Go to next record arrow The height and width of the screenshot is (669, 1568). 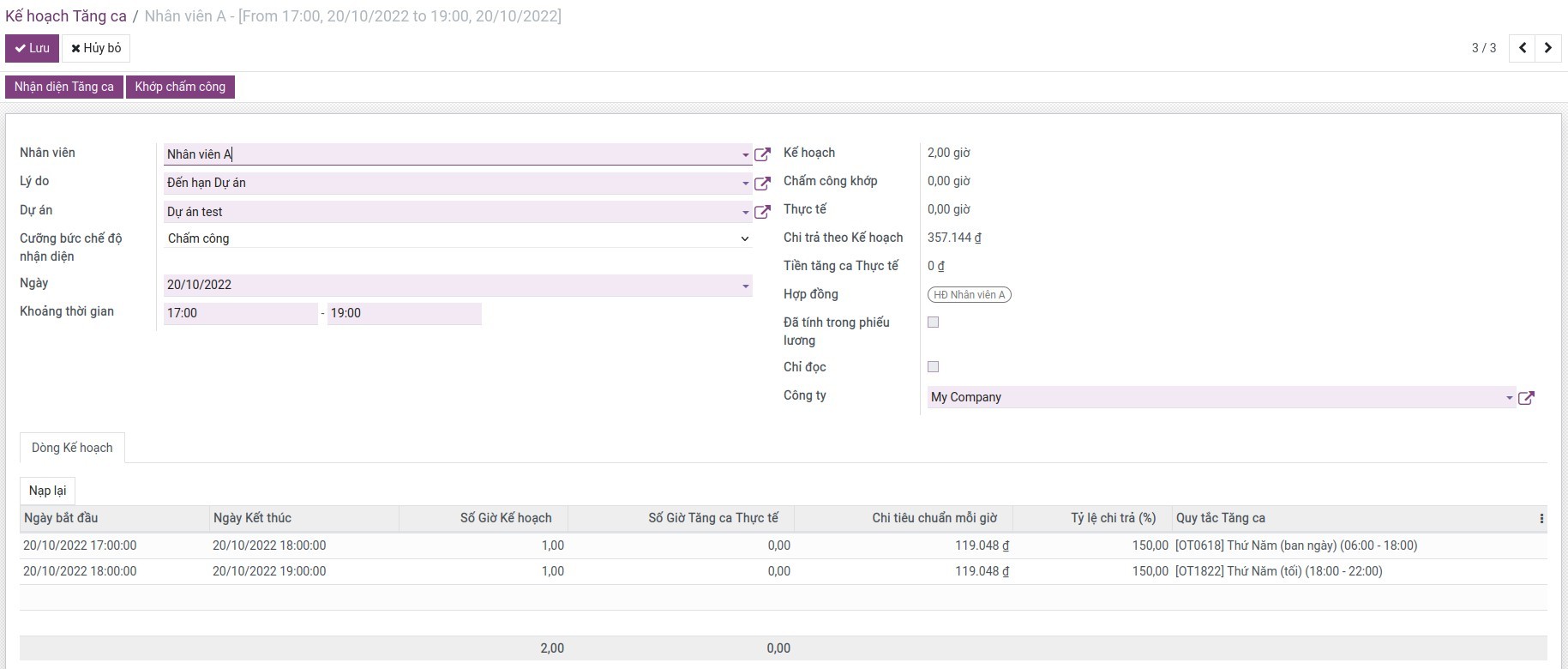coord(1548,48)
